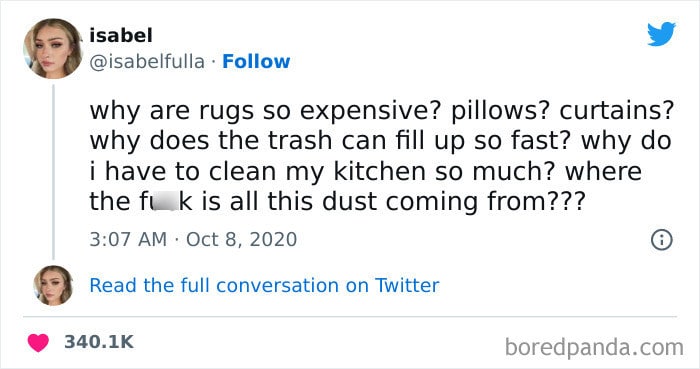The image size is (700, 369).
Task: Click the display name isabel
Action: pos(121,35)
